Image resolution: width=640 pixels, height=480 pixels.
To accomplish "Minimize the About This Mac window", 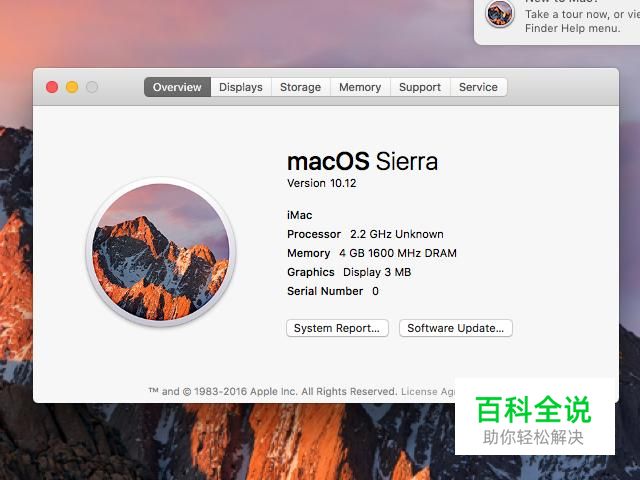I will tap(72, 87).
